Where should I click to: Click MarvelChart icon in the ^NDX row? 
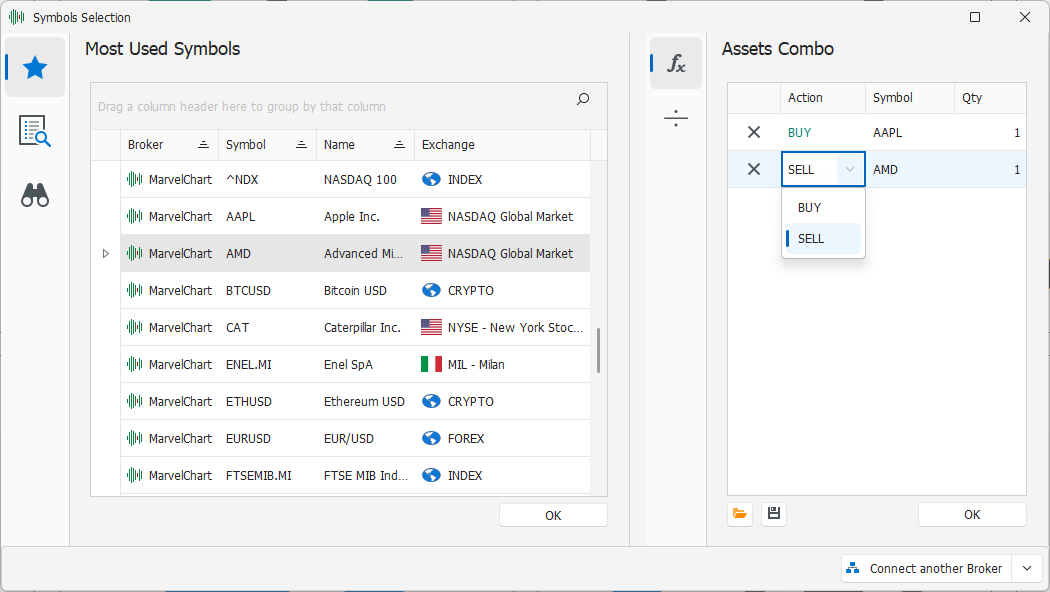[x=135, y=179]
